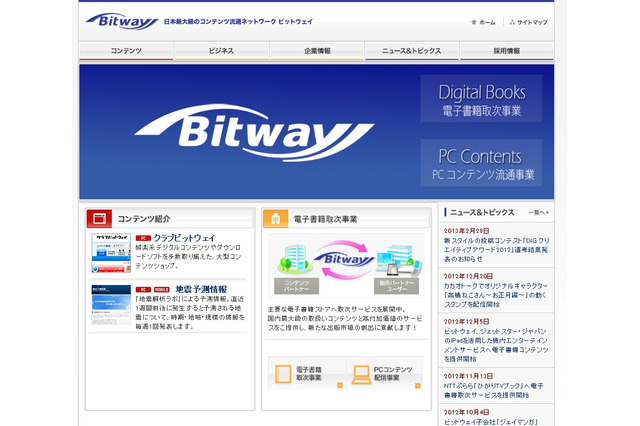Select the 採用情報 navigation tab

point(507,51)
